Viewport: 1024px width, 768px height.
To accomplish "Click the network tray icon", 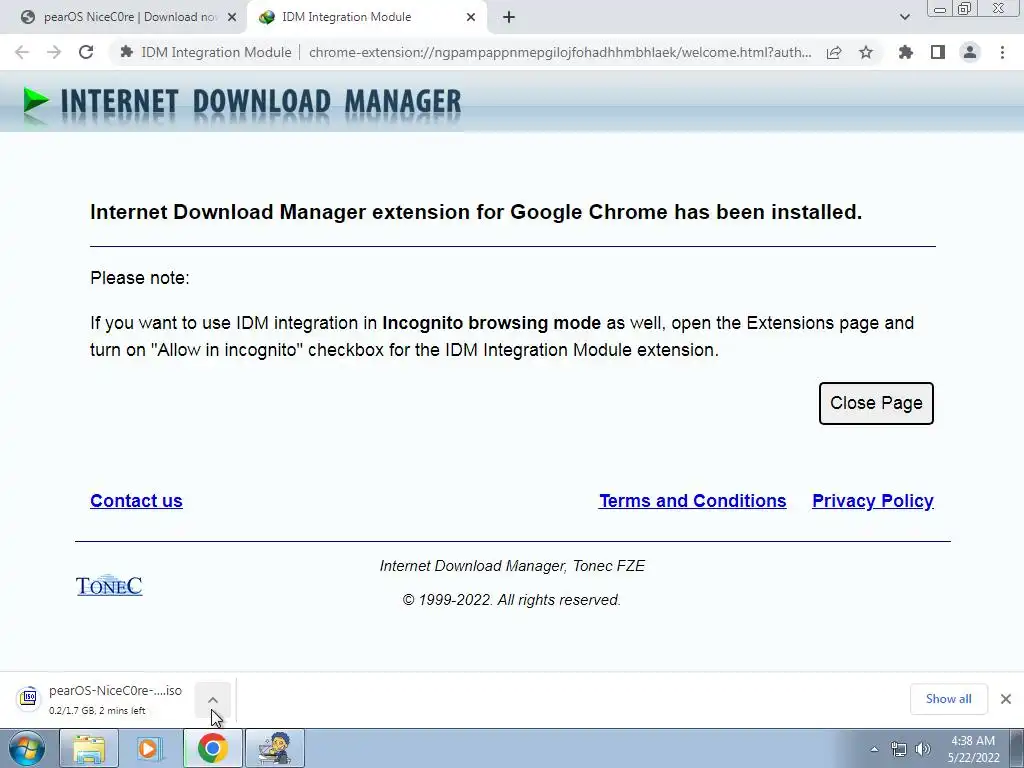I will point(899,749).
